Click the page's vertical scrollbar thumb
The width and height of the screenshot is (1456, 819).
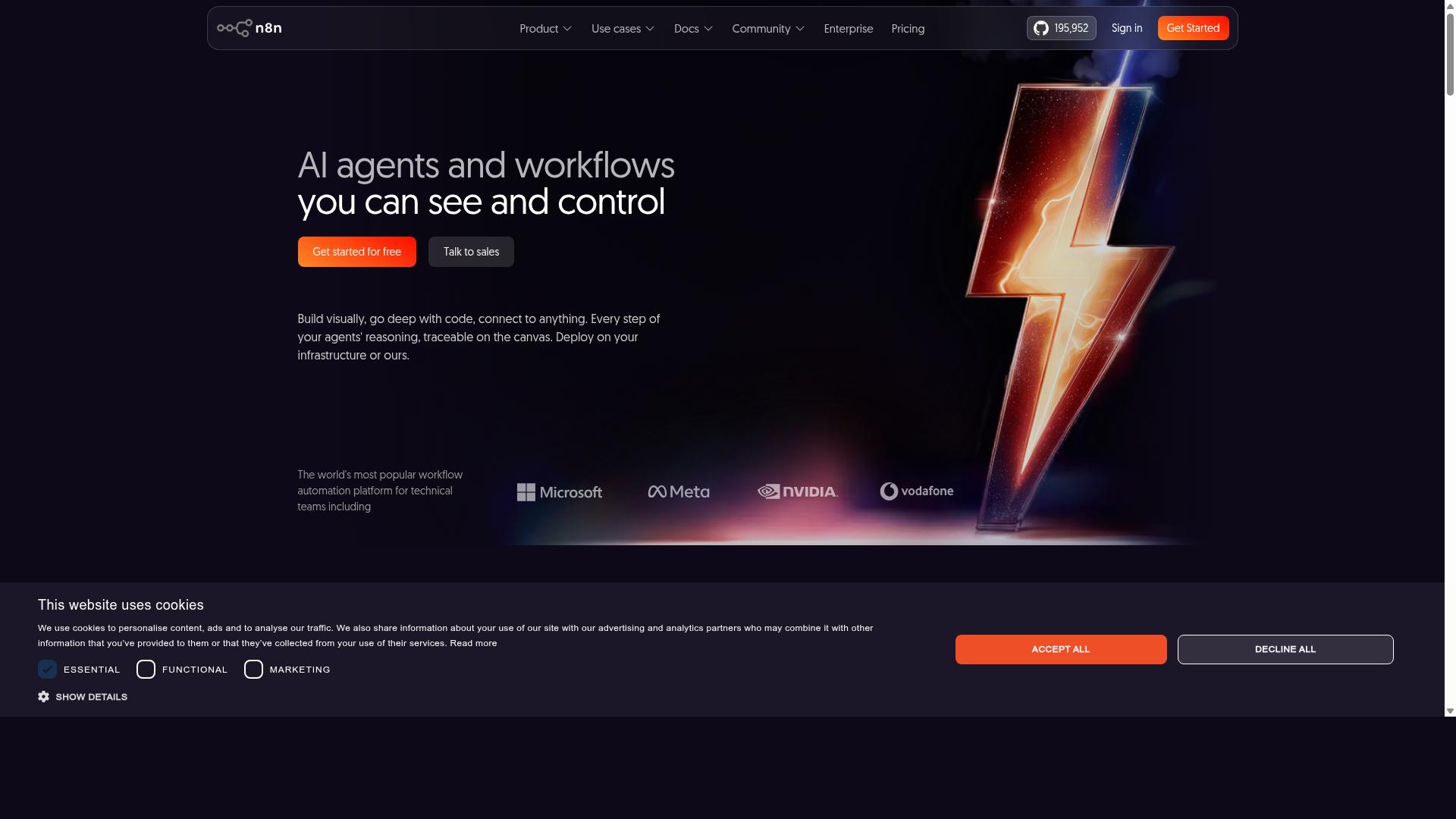pos(1450,53)
